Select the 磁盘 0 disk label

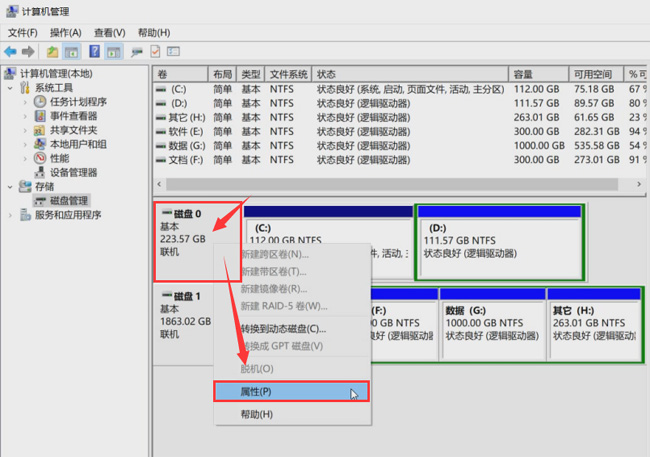pyautogui.click(x=187, y=214)
